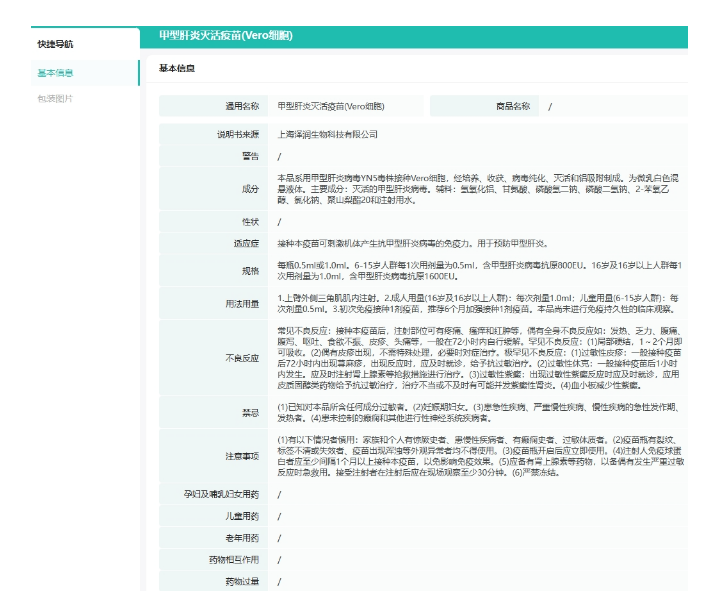Click the 药物过量 row label

pos(242,580)
